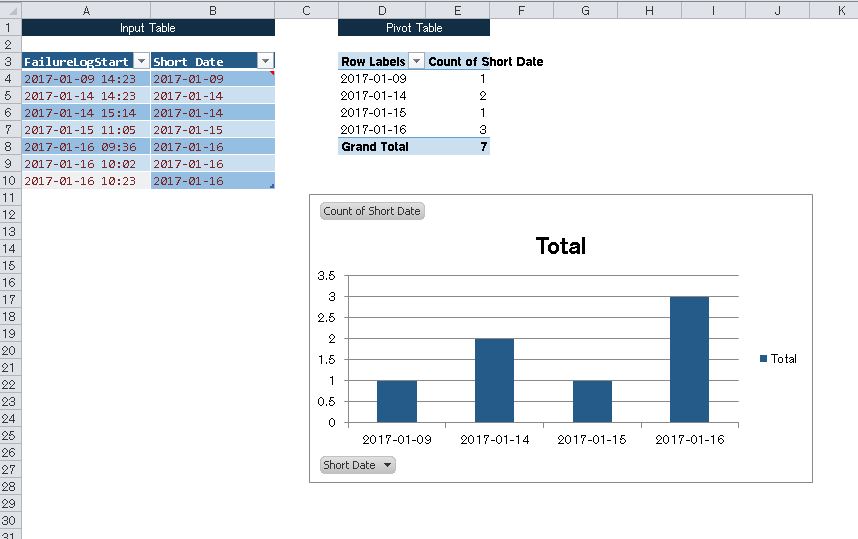This screenshot has width=858, height=539.
Task: Select the Grand Total value 7
Action: point(457,147)
